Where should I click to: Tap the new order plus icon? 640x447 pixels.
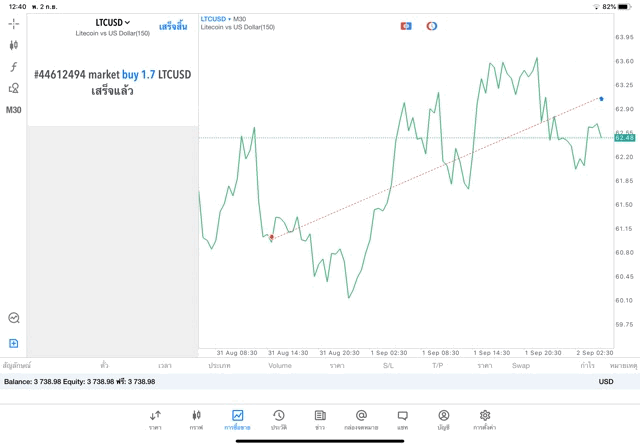pos(14,343)
